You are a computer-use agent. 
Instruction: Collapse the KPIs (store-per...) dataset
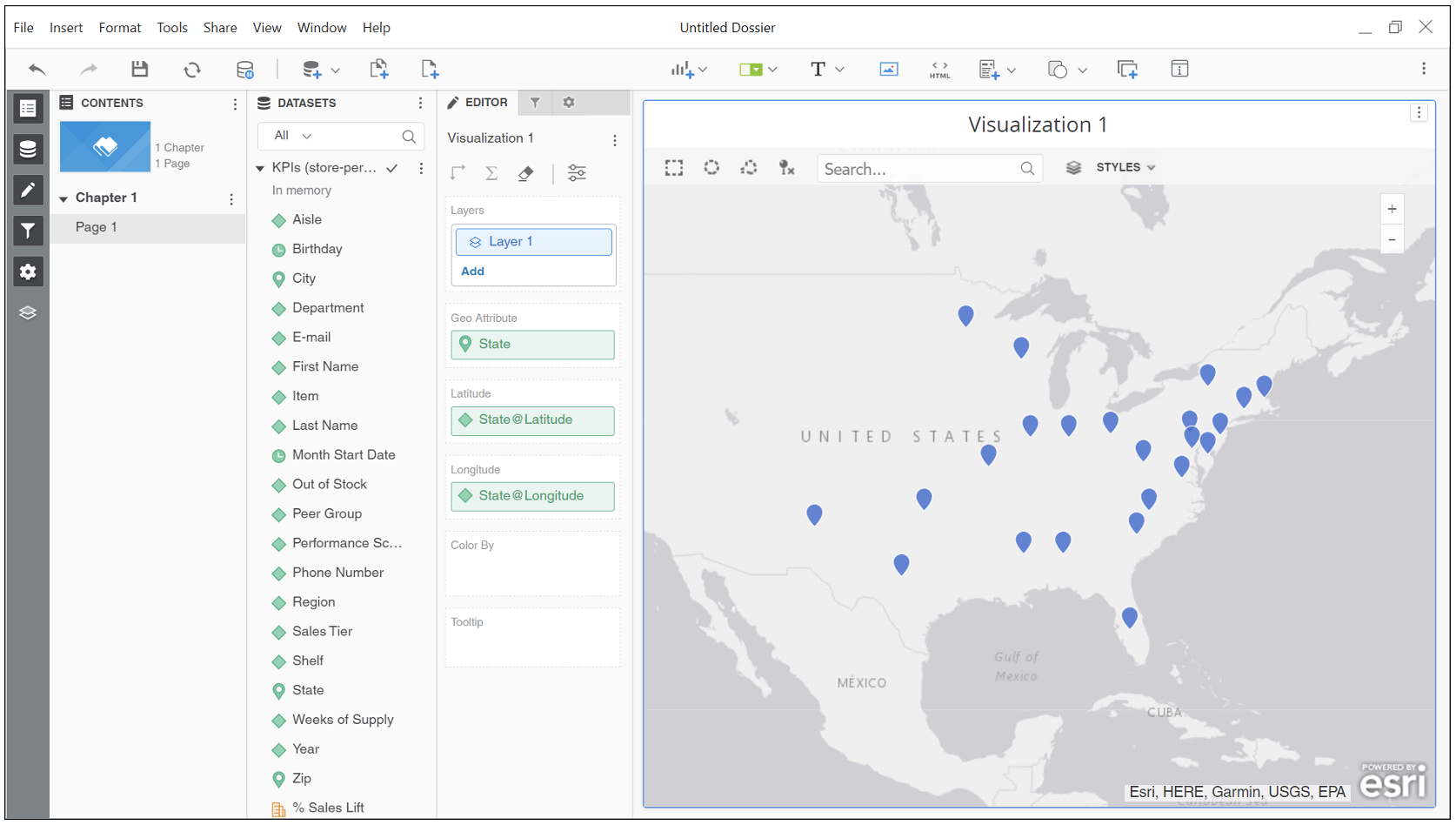click(258, 167)
